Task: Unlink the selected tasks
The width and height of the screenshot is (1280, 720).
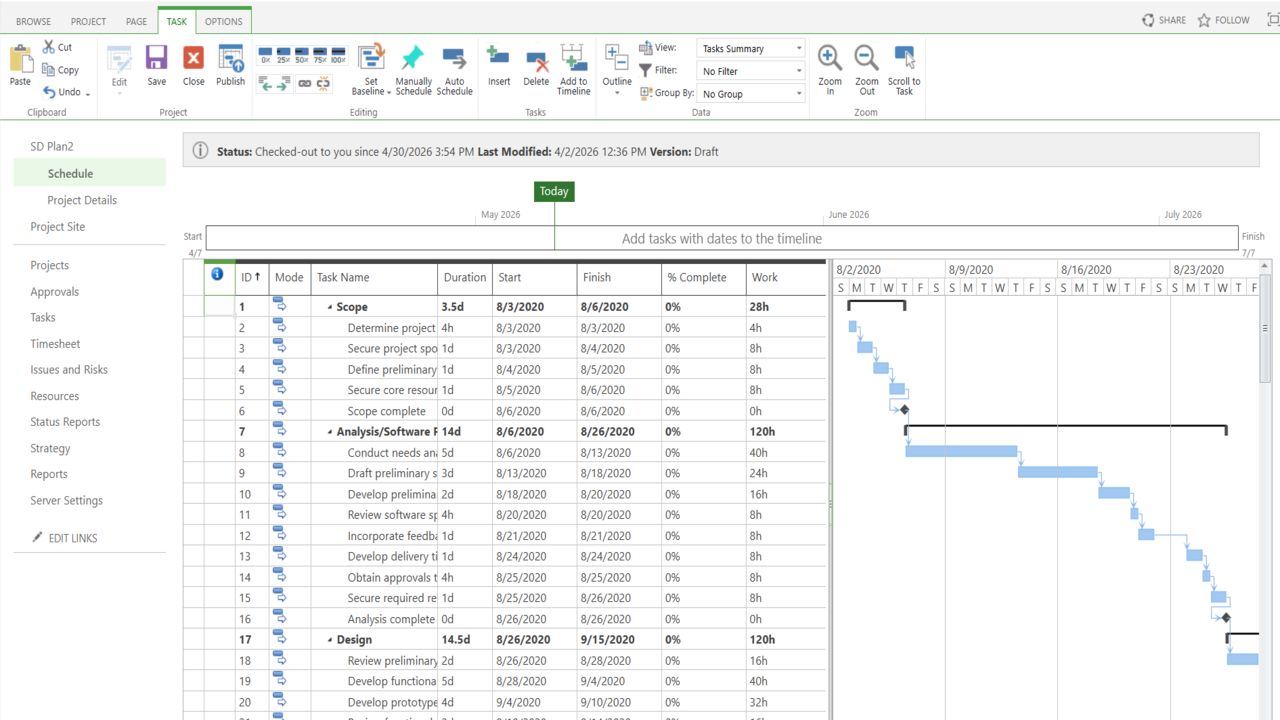Action: (324, 85)
